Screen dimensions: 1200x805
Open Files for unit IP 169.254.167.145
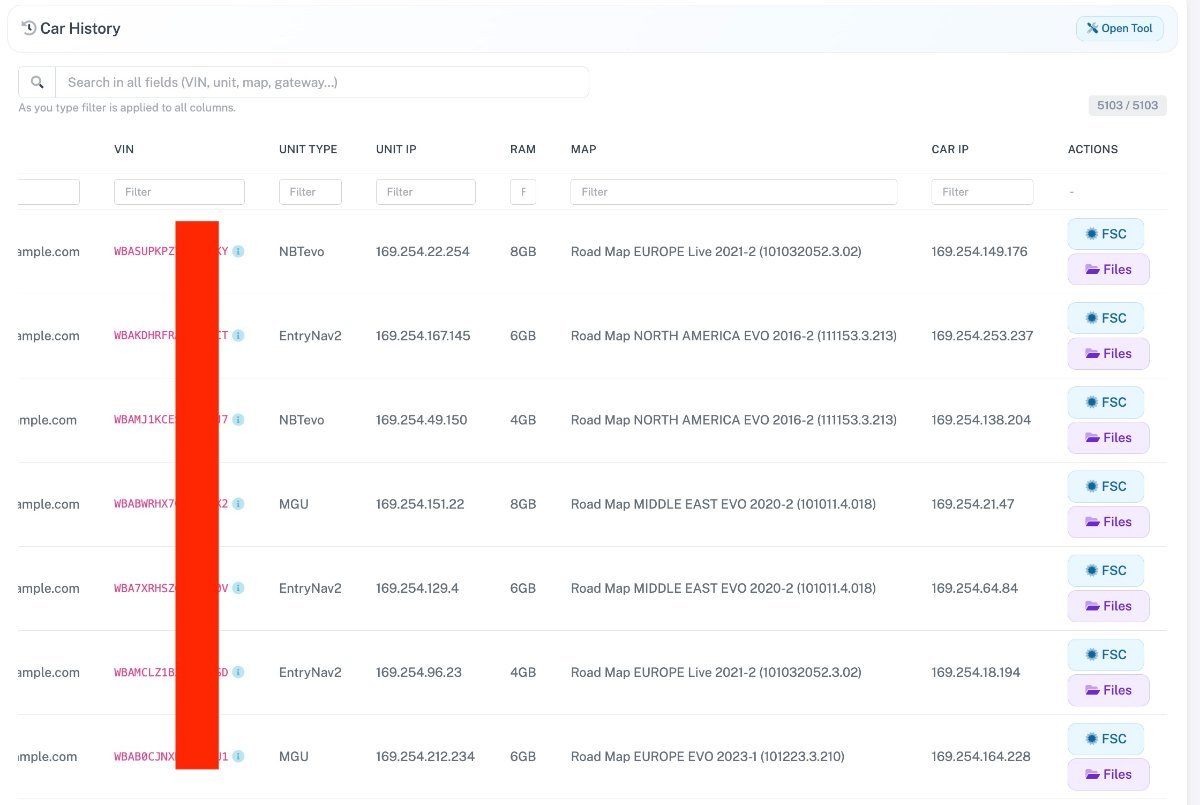1108,353
